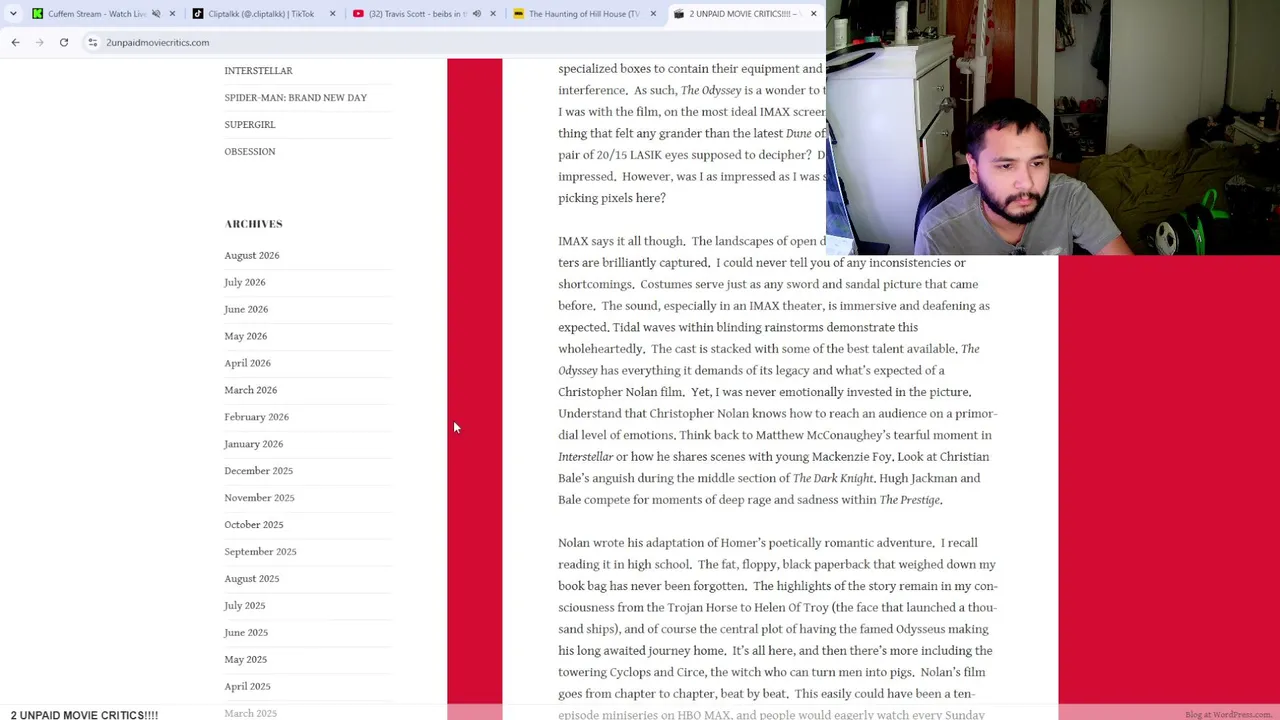Open the October 2025 archive
Viewport: 1280px width, 720px height.
click(253, 525)
